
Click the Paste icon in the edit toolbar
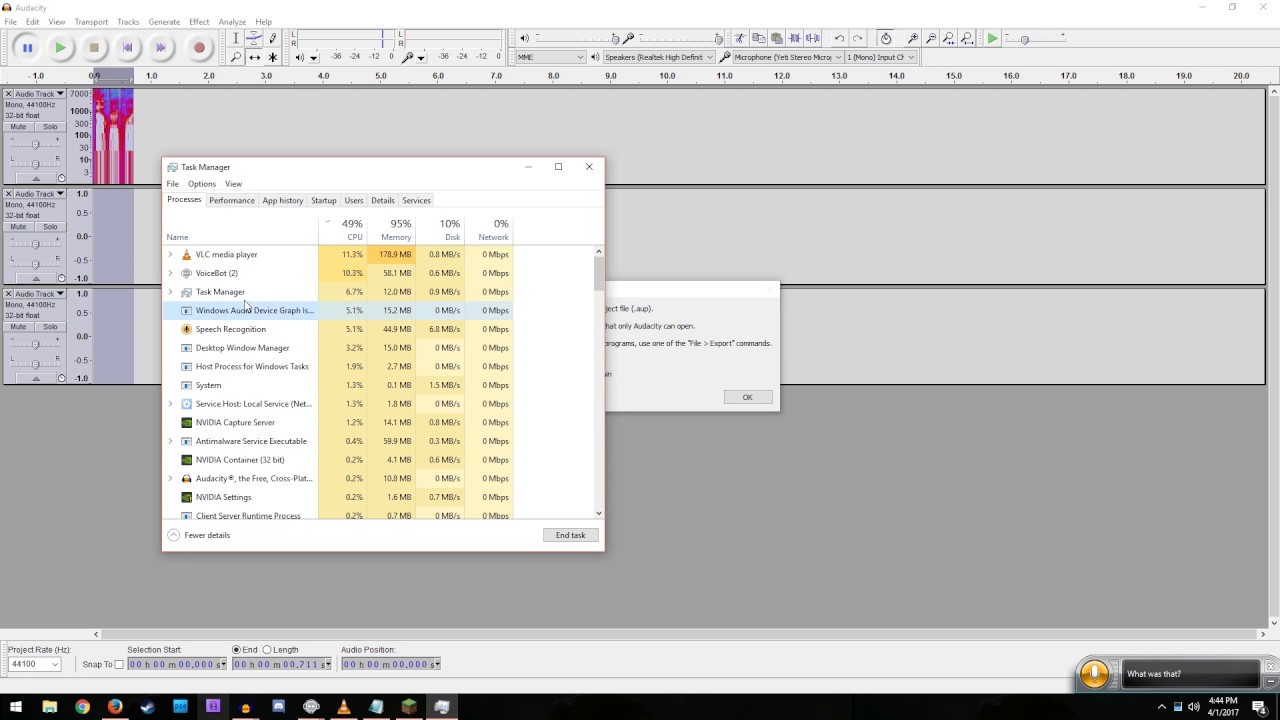point(776,38)
